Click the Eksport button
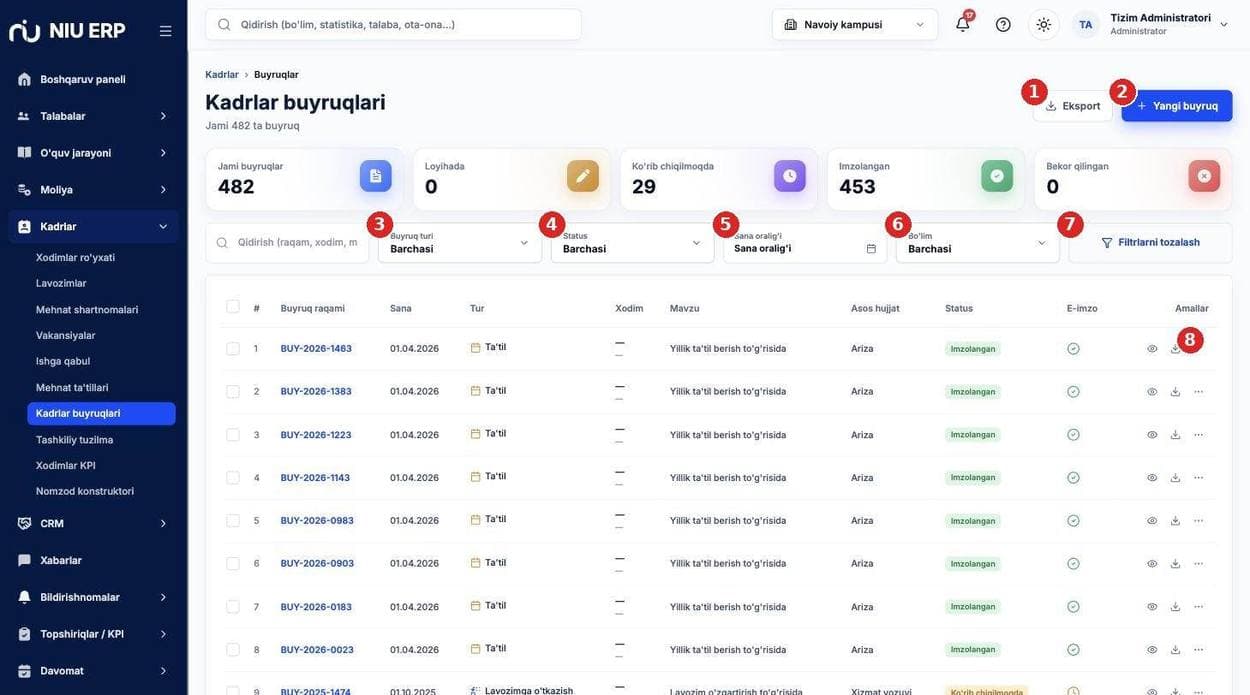Viewport: 1250px width, 695px height. click(x=1073, y=106)
